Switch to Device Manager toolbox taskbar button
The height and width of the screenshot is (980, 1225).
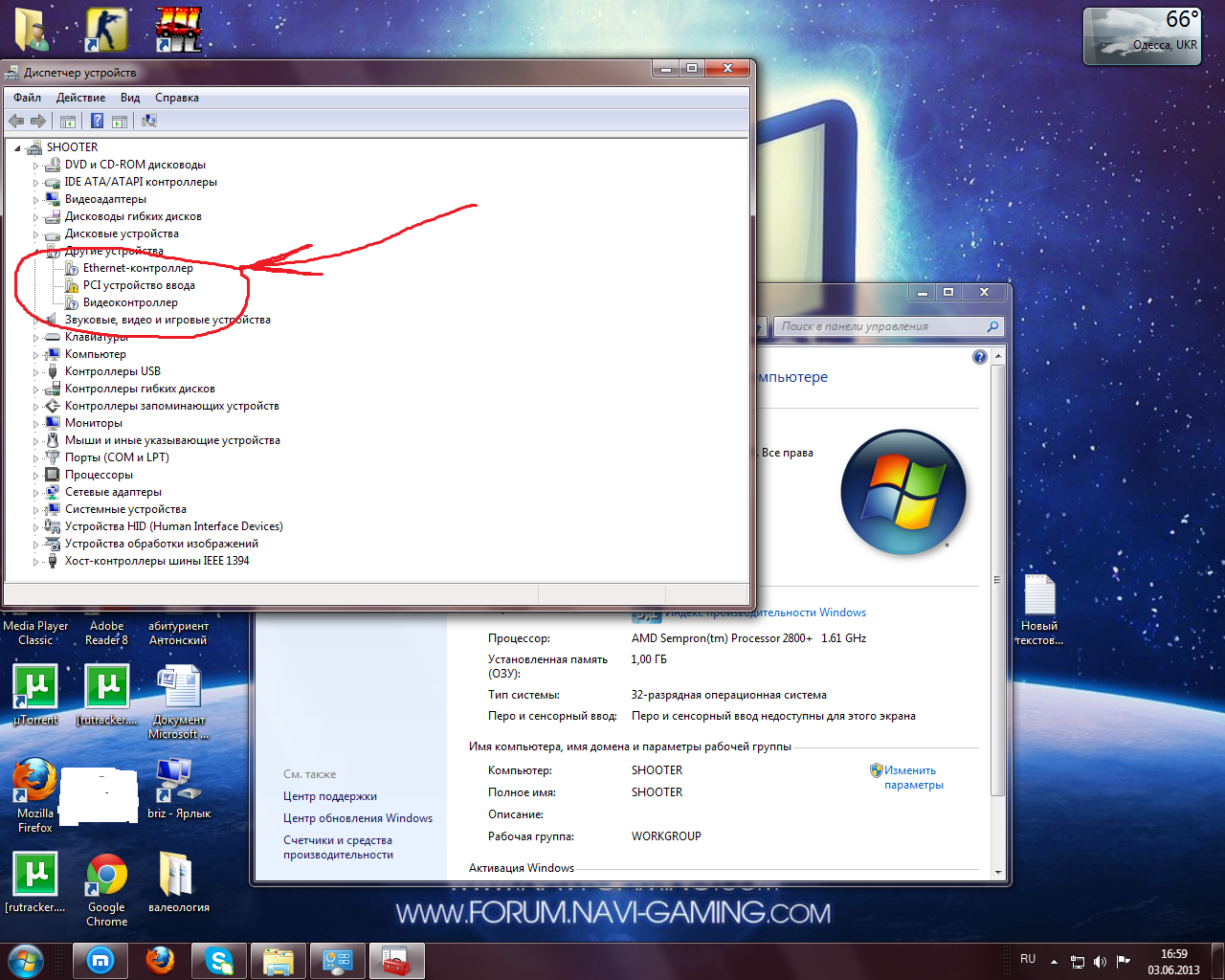397,961
